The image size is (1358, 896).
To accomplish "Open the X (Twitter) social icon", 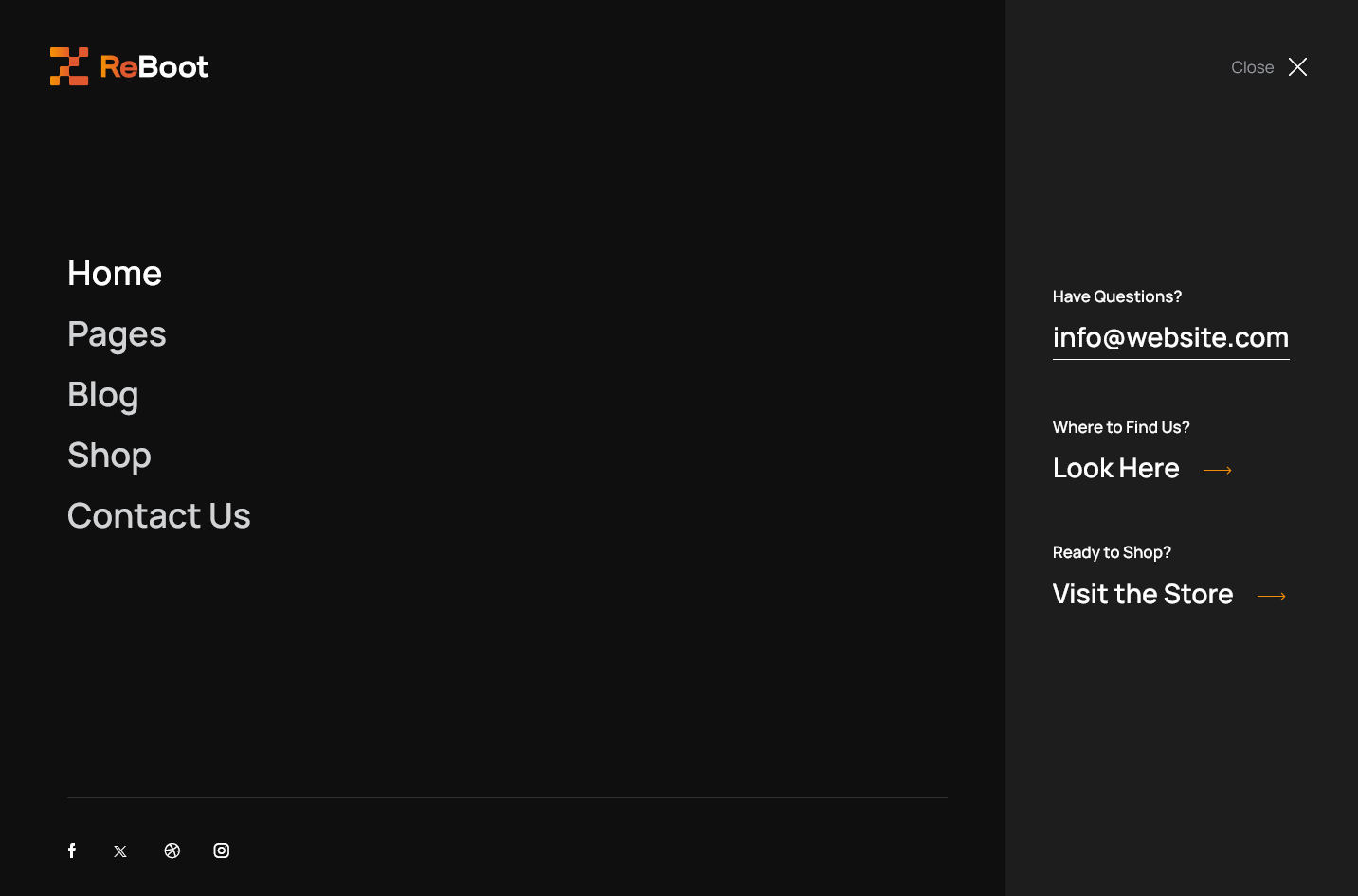I will [120, 851].
